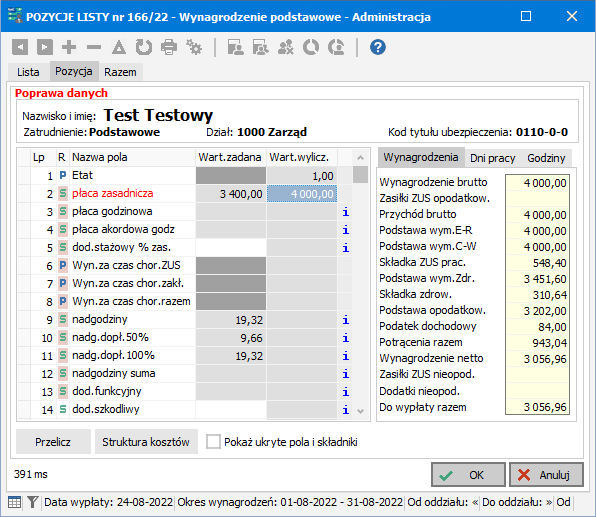Click the Przelicz button
This screenshot has height=517, width=596.
[53, 442]
